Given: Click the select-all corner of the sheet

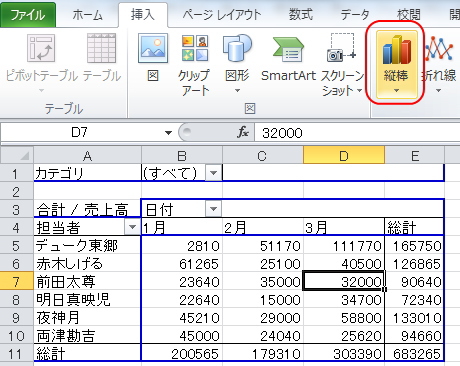Looking at the screenshot, I should [x=17, y=155].
